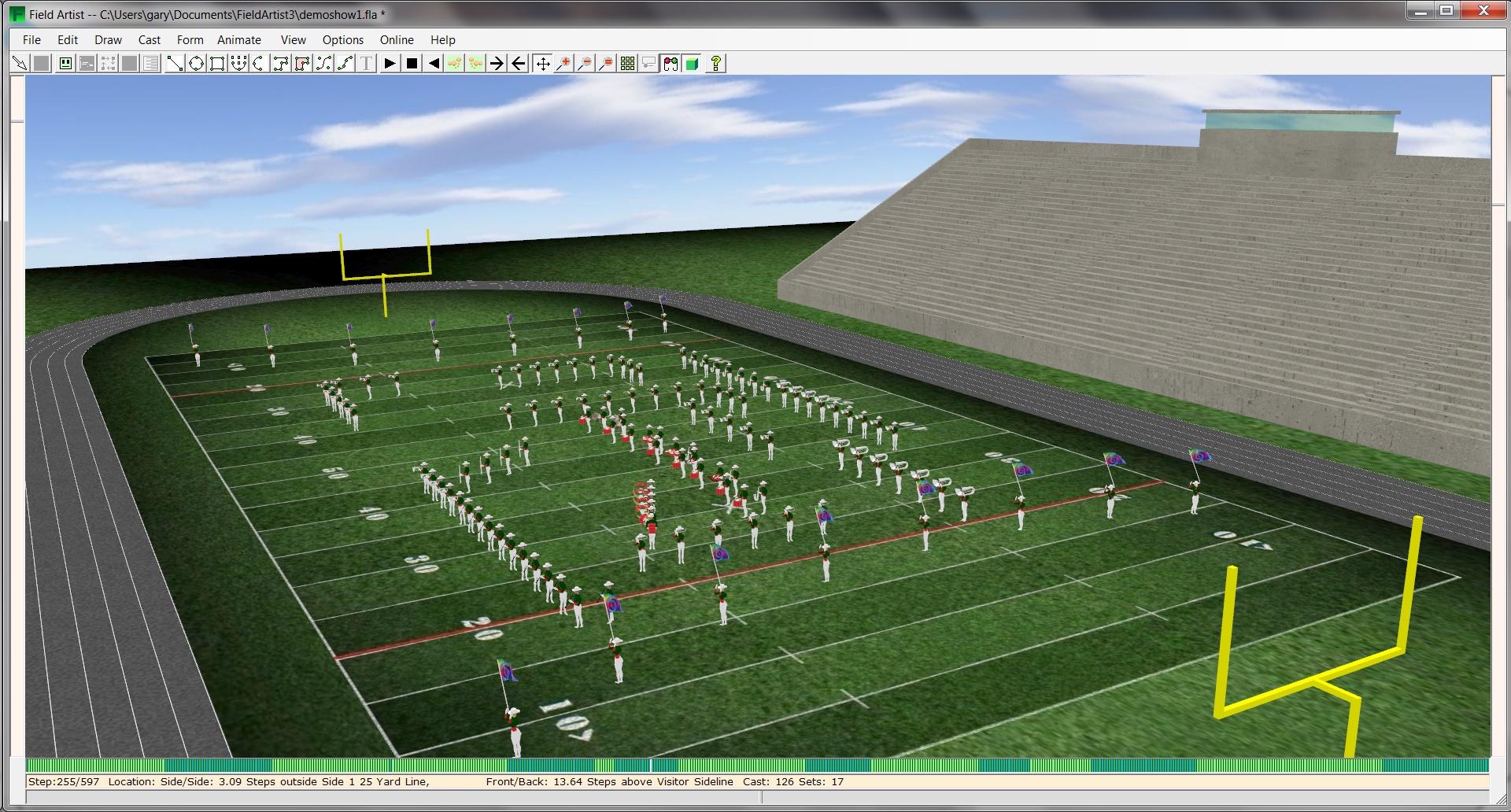Select the filled pink polygon tool
The width and height of the screenshot is (1511, 812).
pyautogui.click(x=302, y=64)
